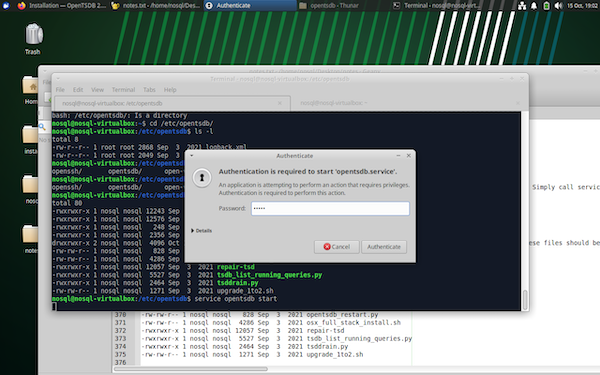Viewport: 600px width, 375px height.
Task: Click the terminal vertical scrollbar handle
Action: [525, 300]
